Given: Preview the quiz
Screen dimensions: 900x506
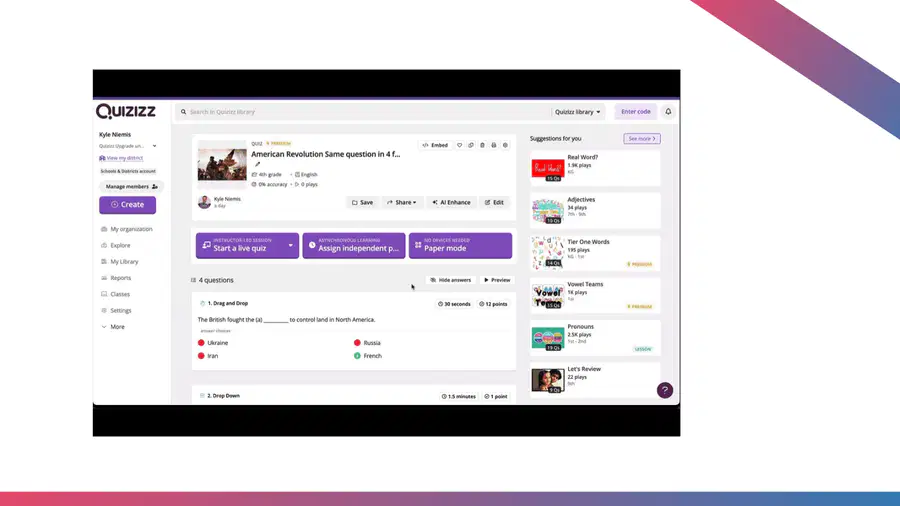Looking at the screenshot, I should 496,280.
